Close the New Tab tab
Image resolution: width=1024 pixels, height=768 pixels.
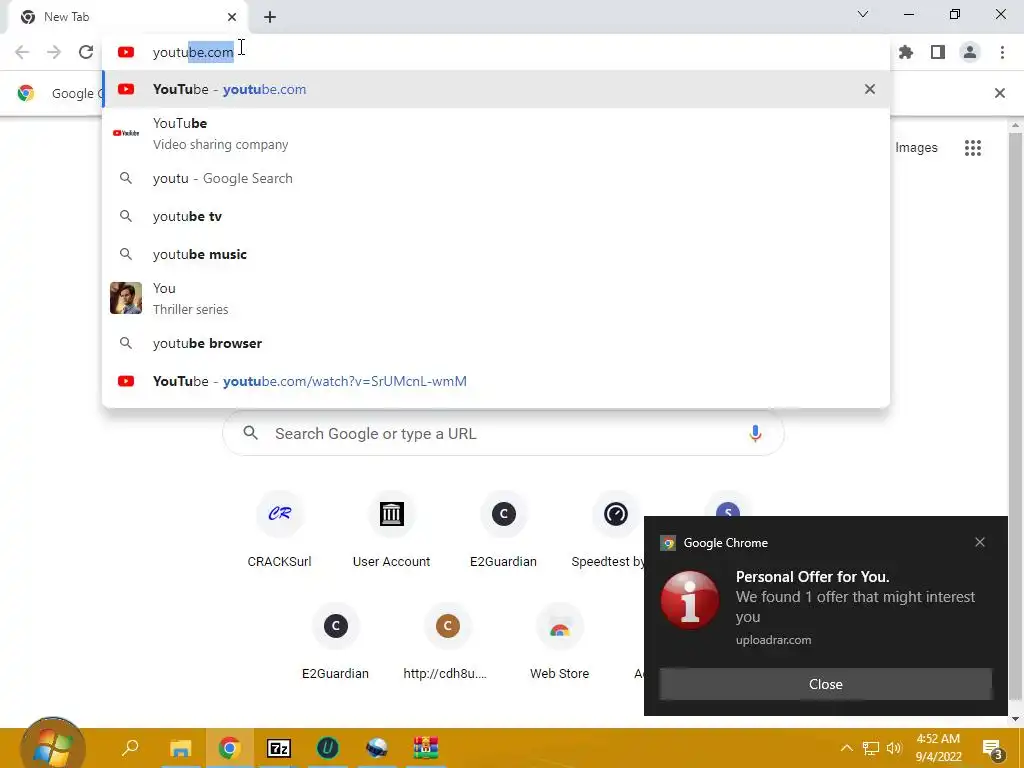pyautogui.click(x=232, y=17)
